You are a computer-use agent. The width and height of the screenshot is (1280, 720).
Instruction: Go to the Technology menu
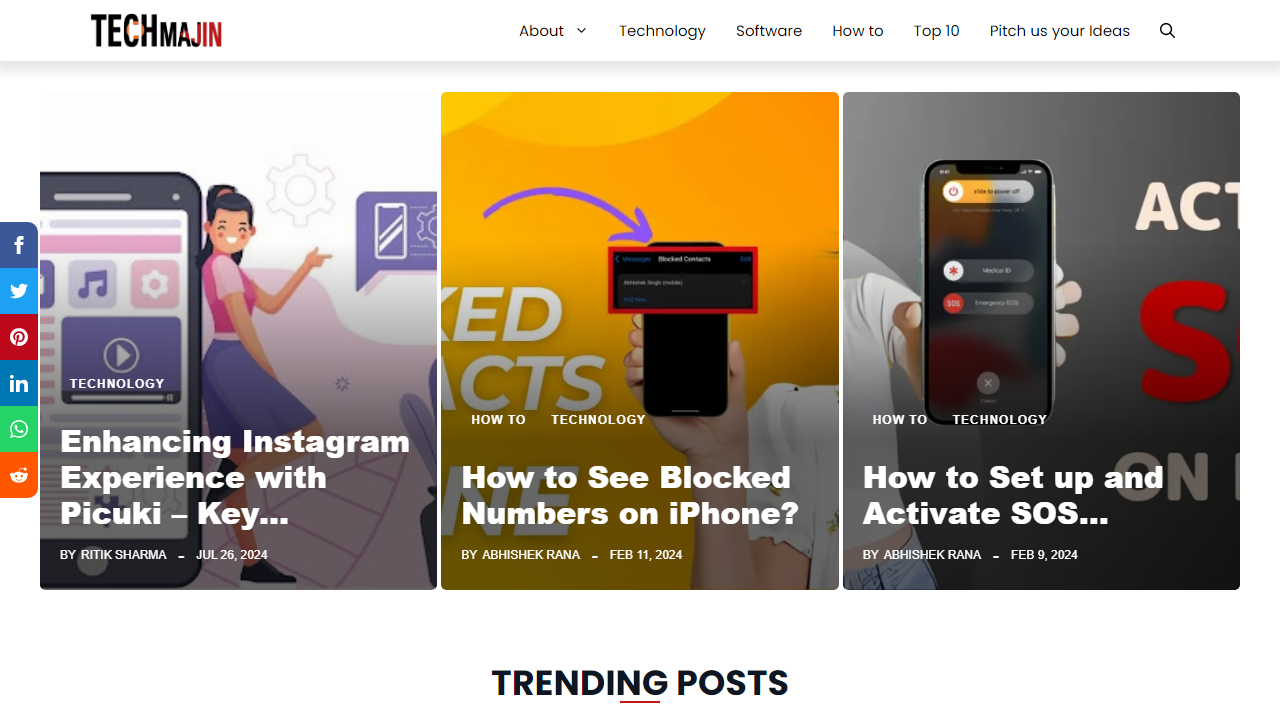pyautogui.click(x=662, y=31)
